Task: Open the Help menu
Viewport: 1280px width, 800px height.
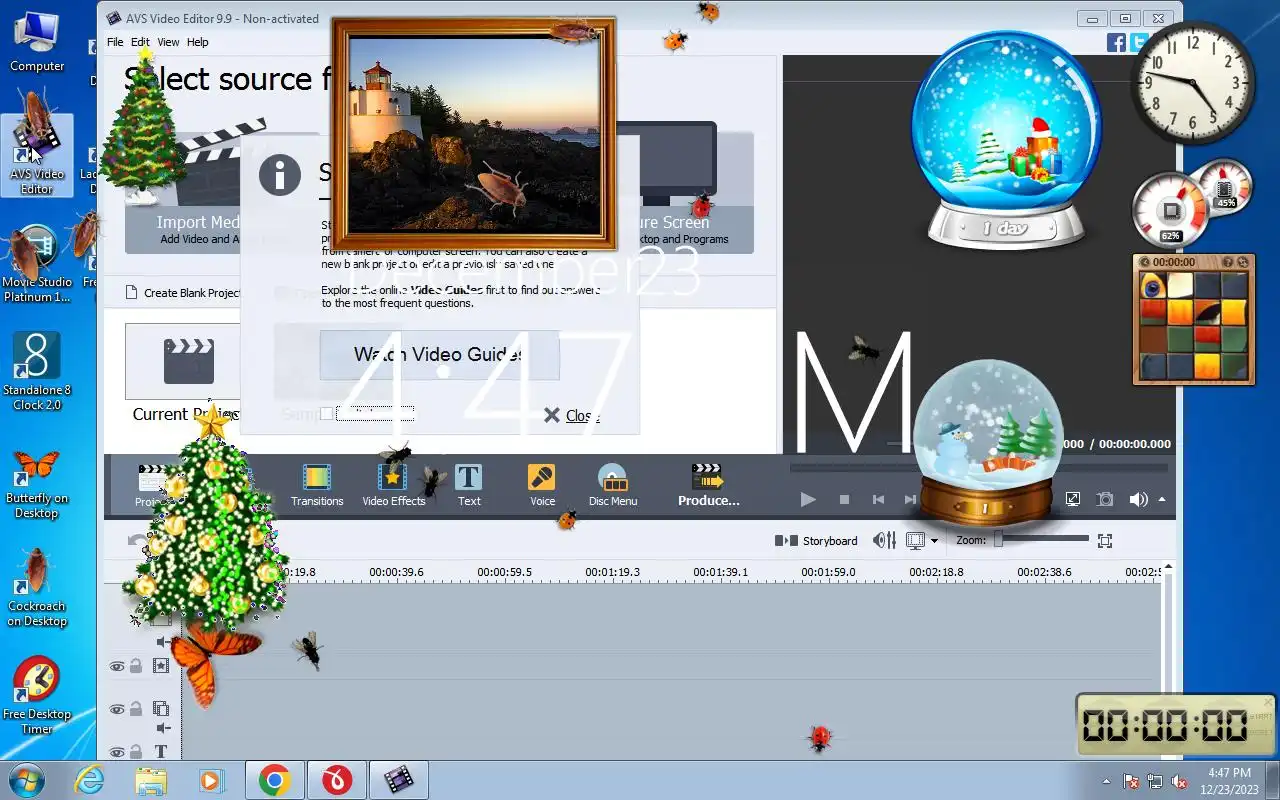Action: tap(198, 42)
